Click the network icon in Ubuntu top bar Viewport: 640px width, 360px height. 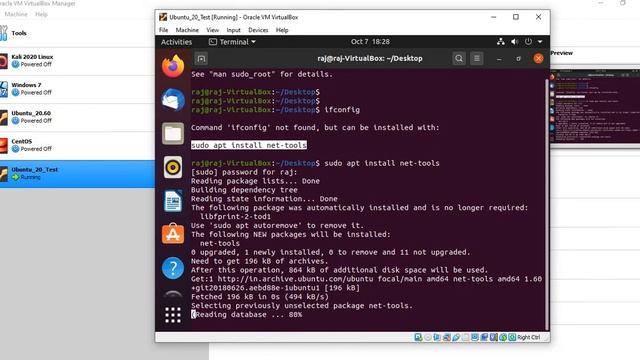[501, 42]
